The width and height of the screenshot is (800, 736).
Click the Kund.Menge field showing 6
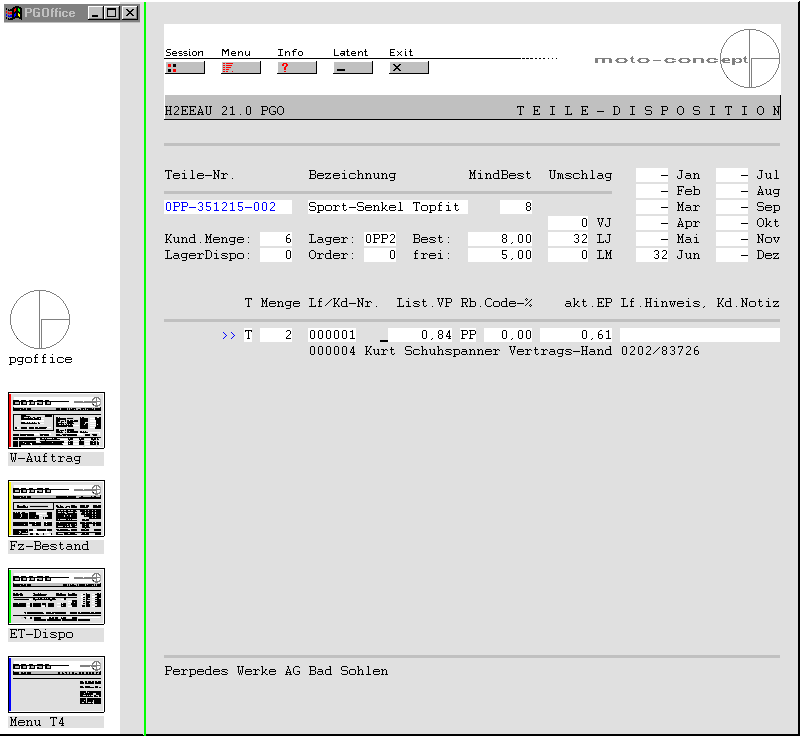277,239
